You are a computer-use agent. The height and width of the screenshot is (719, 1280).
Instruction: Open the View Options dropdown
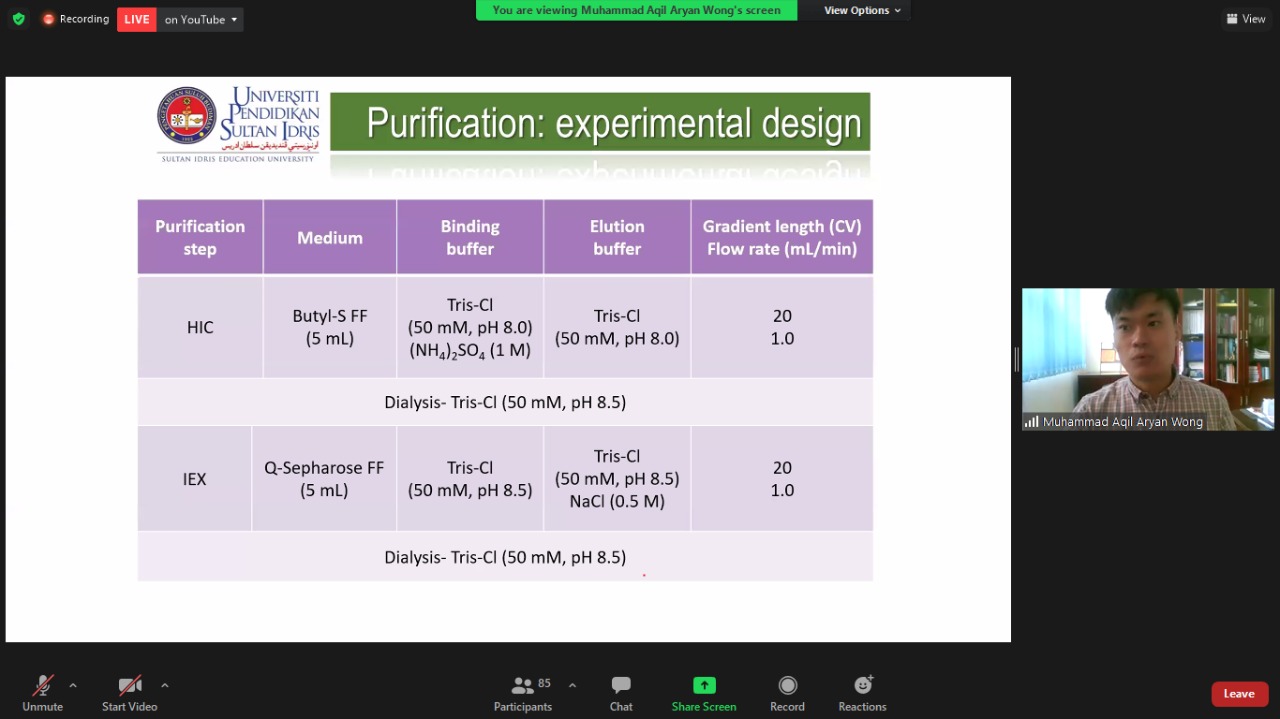click(862, 10)
